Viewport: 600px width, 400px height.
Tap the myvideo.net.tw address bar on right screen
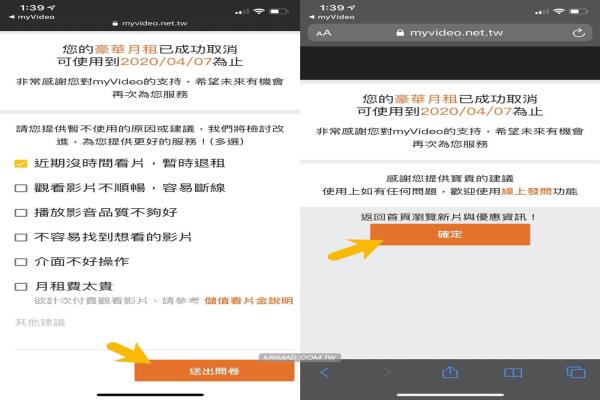click(x=450, y=32)
